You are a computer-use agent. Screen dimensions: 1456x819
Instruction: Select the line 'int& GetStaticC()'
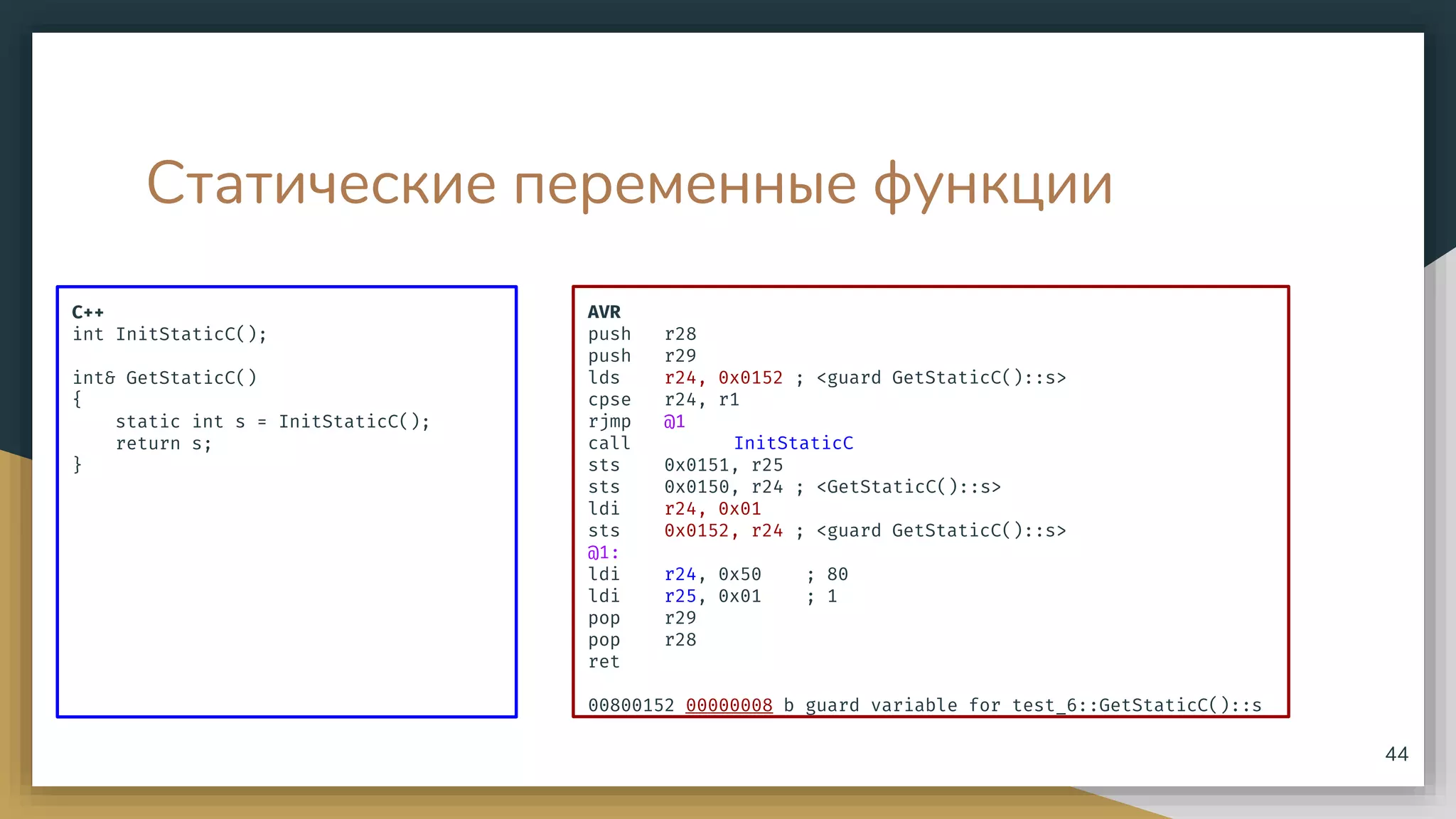click(x=165, y=378)
